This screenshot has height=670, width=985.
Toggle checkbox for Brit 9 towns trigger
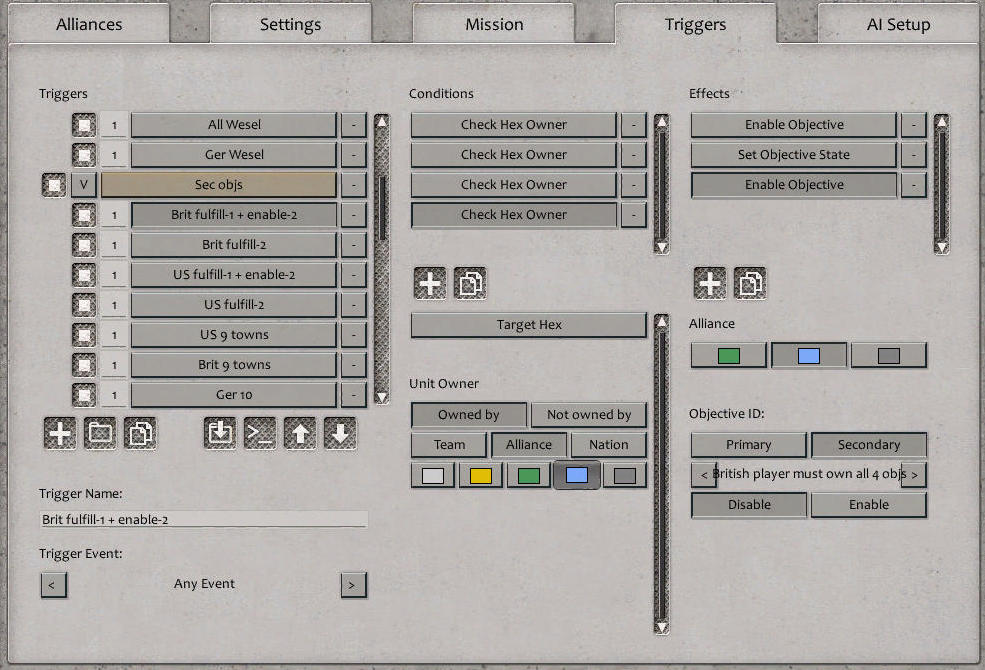click(x=84, y=365)
